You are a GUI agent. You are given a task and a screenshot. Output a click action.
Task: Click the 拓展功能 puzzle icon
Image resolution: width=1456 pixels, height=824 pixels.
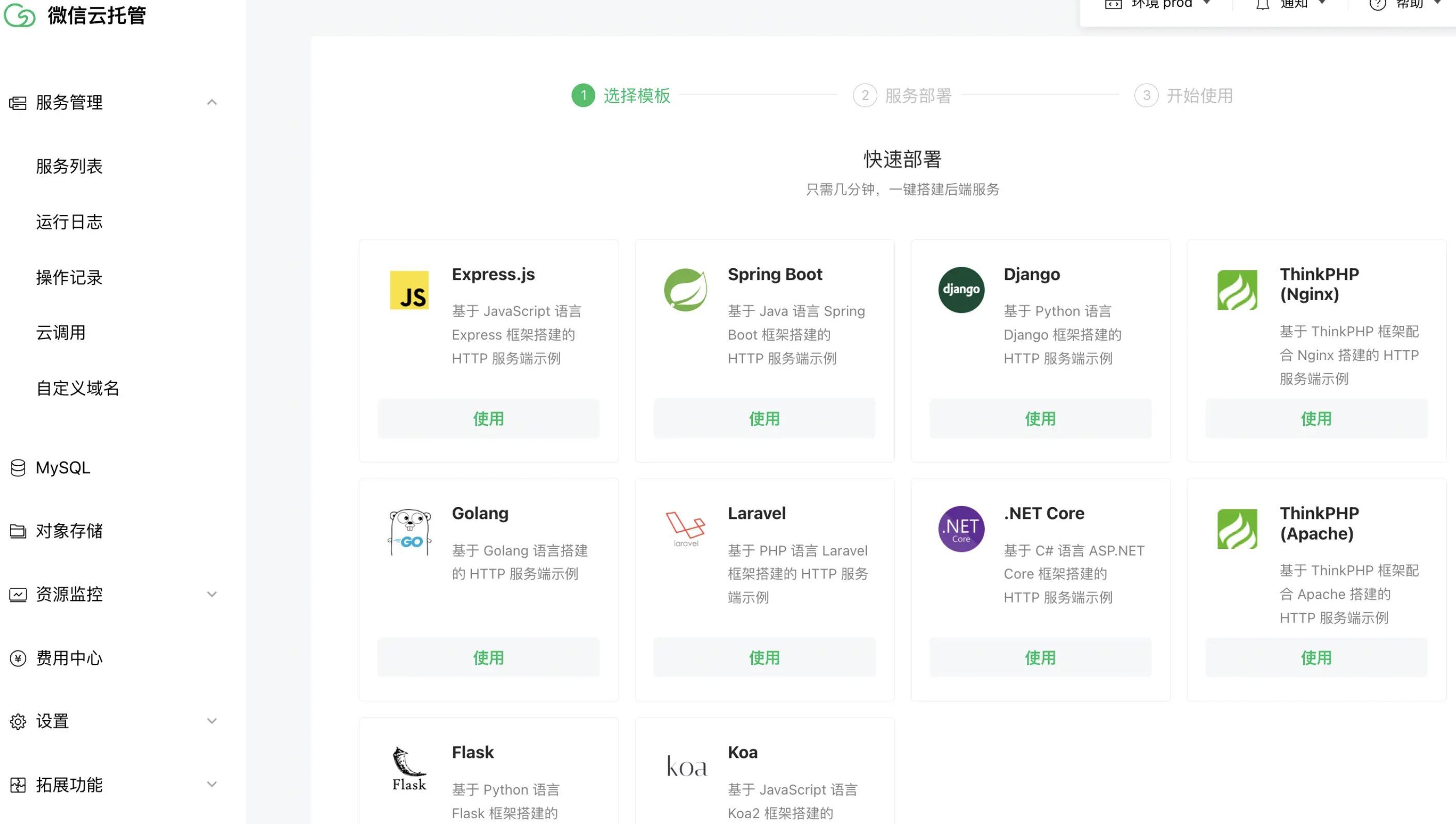pos(18,785)
